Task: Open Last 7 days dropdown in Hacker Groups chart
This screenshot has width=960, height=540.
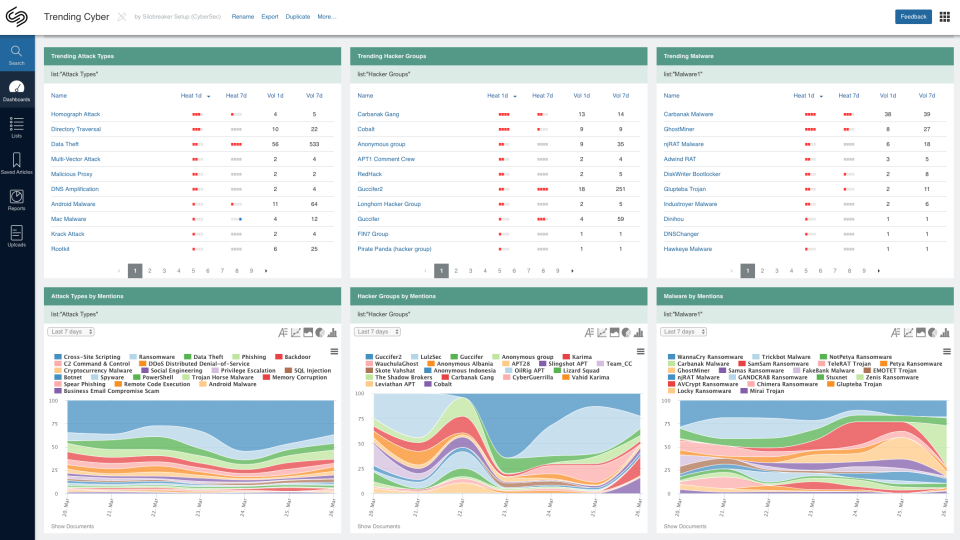Action: (377, 332)
